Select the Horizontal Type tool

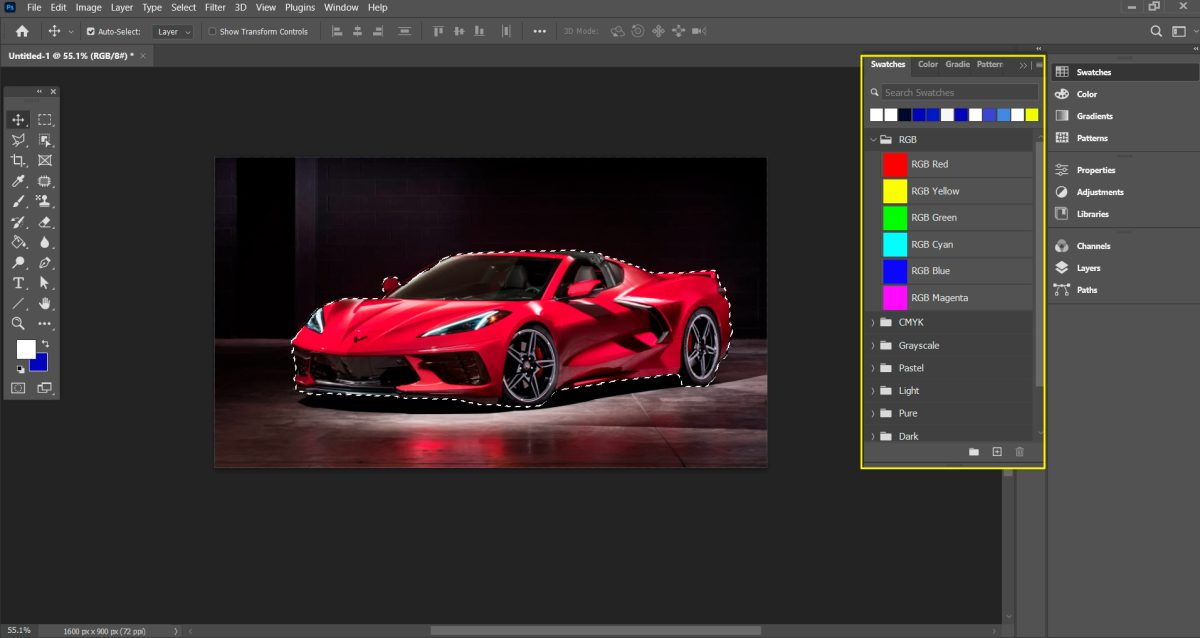[18, 283]
